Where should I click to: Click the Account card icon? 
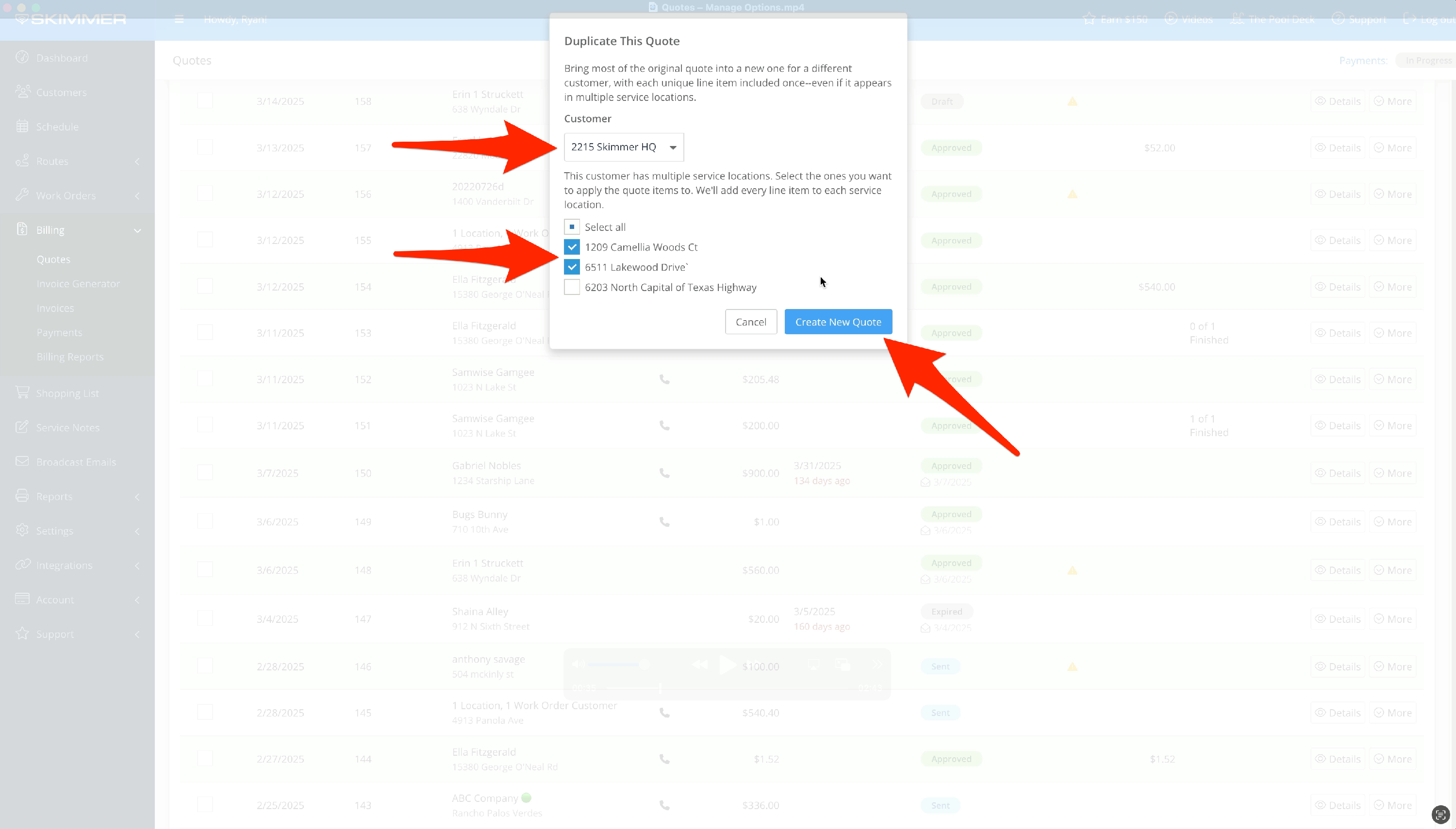point(22,599)
